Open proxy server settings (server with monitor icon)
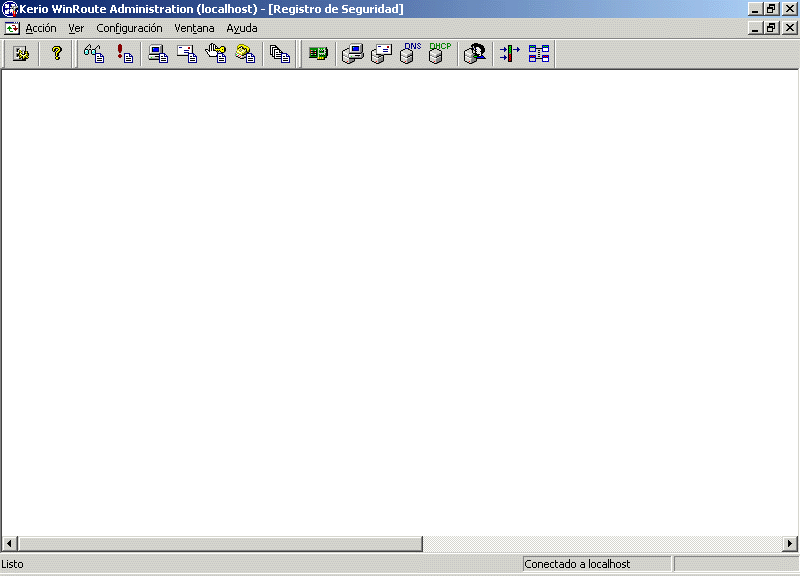Screen dimensions: 800x576 [x=353, y=54]
